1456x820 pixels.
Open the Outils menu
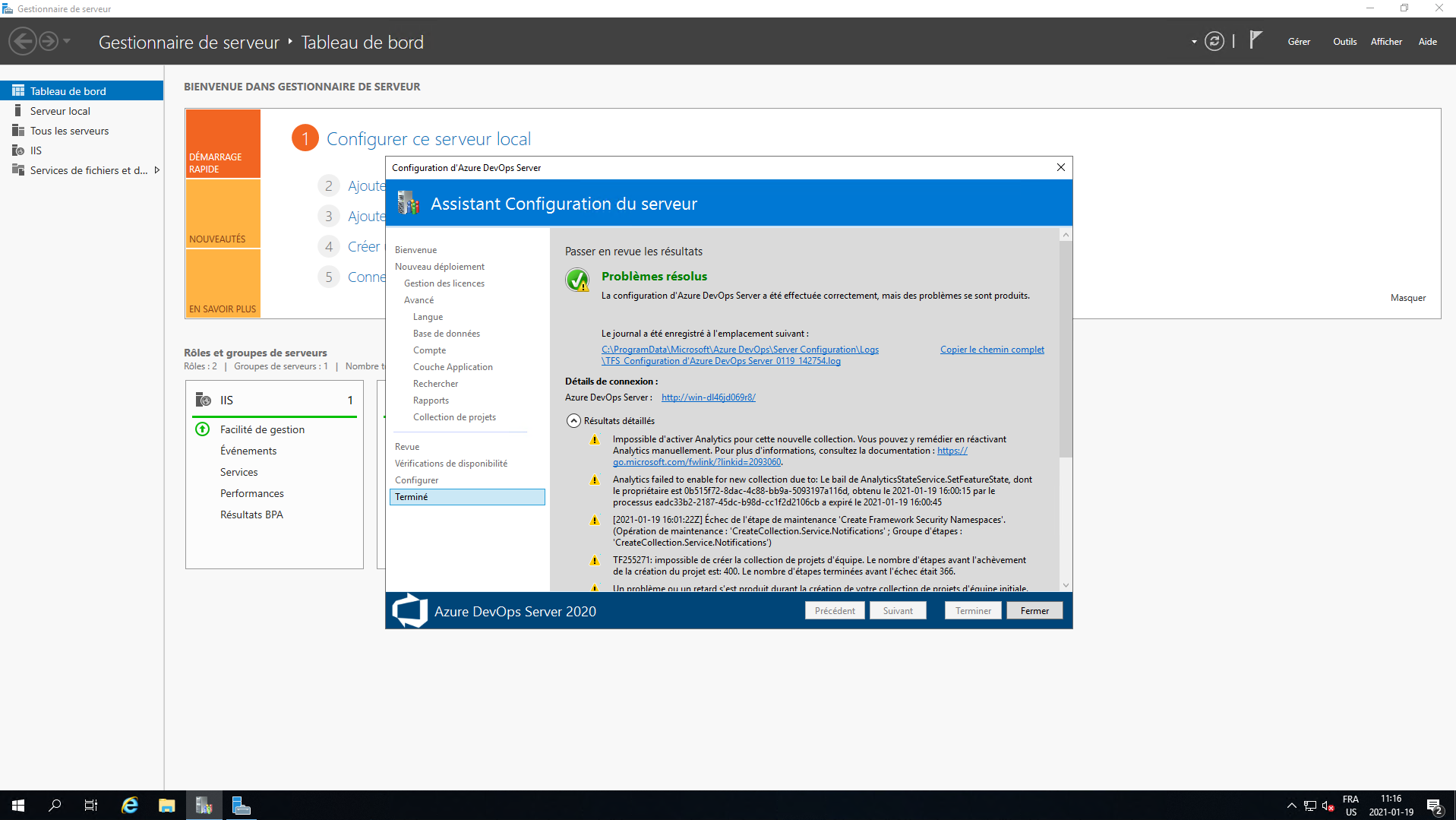[1344, 42]
